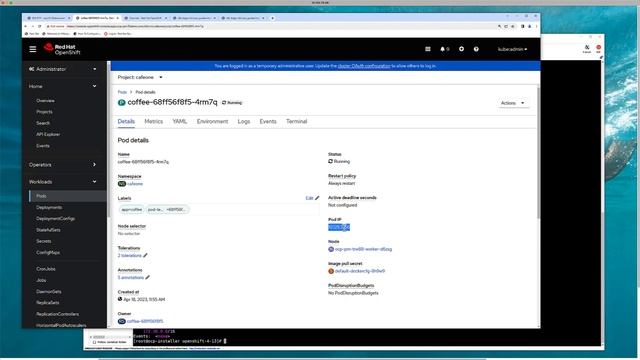Open default-dockercfg image pull secret link
The image size is (640, 360).
(x=360, y=271)
